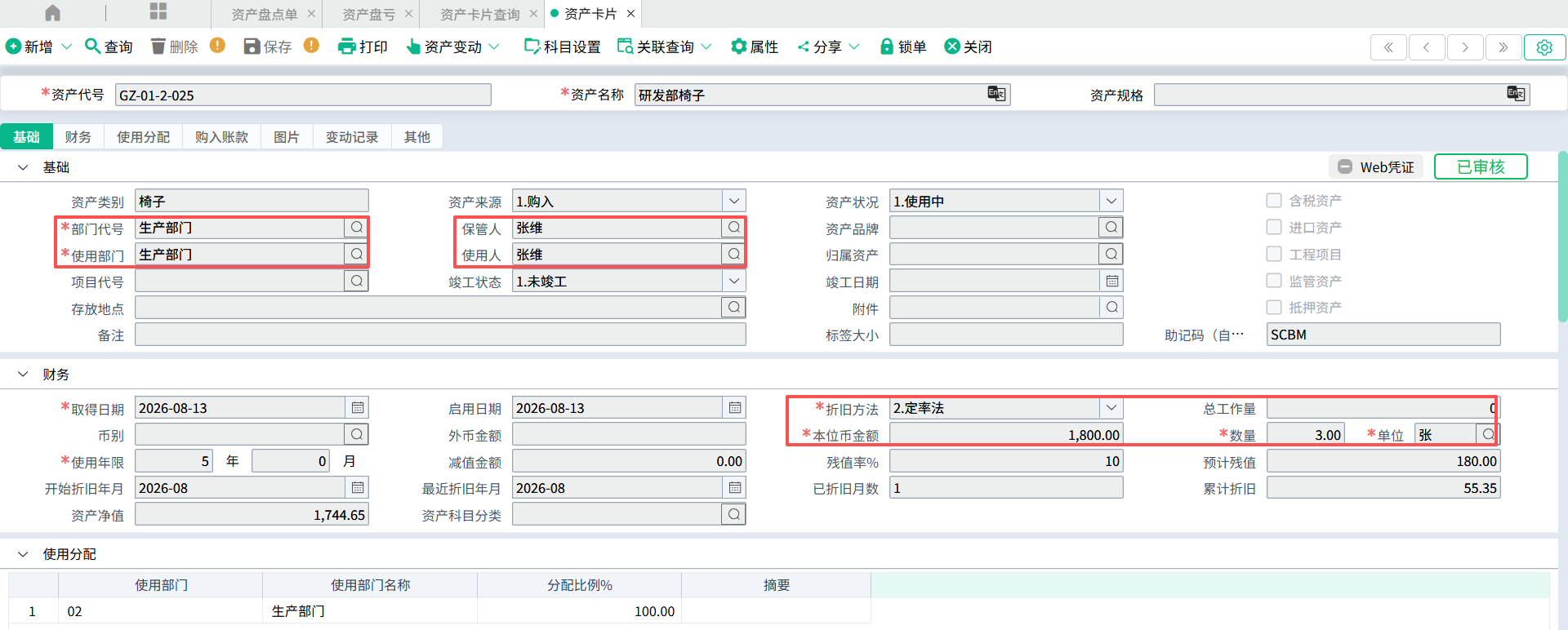This screenshot has height=630, width=1568.
Task: Open the 折旧方法 dropdown
Action: coord(1111,407)
